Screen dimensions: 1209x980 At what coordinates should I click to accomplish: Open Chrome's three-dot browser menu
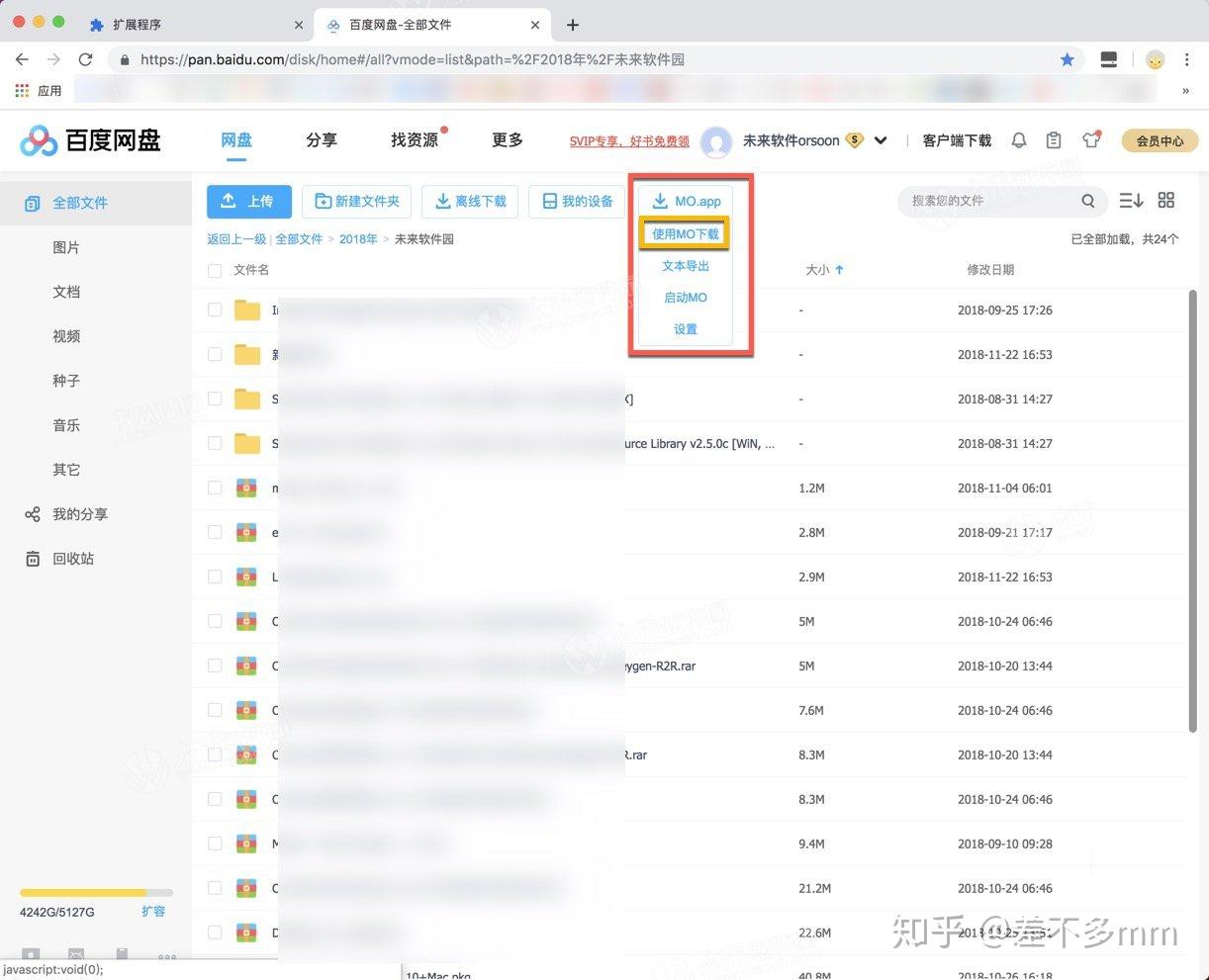tap(1186, 59)
